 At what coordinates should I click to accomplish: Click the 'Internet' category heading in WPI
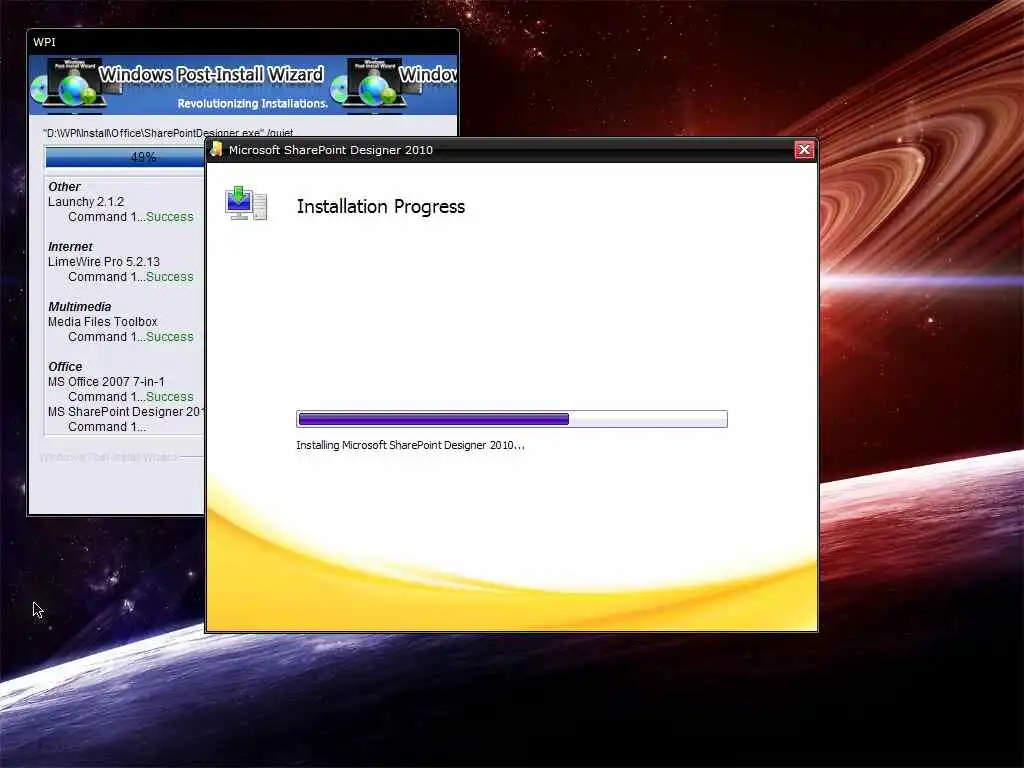coord(70,247)
